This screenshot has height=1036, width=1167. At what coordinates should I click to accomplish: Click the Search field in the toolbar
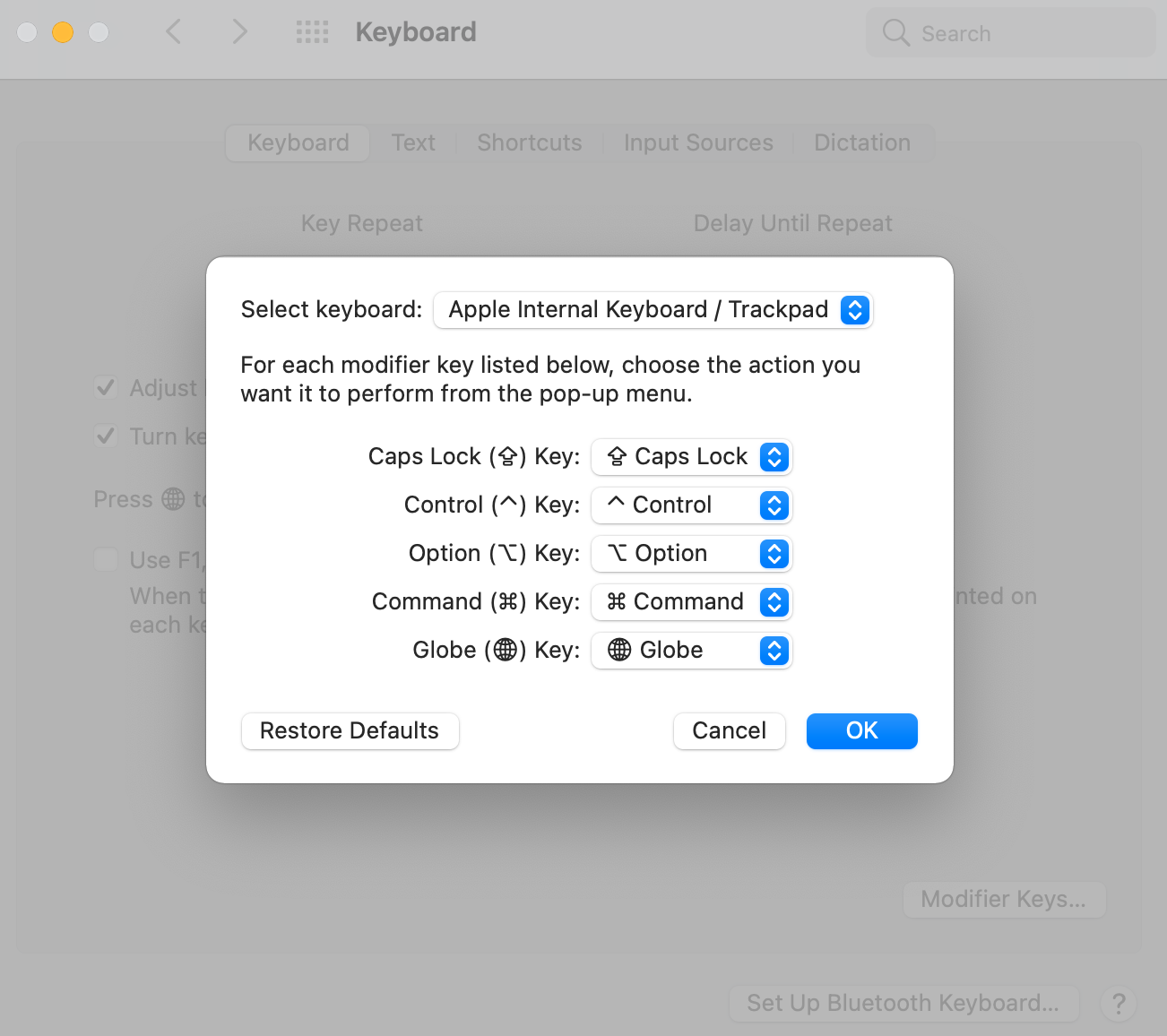tap(1011, 33)
